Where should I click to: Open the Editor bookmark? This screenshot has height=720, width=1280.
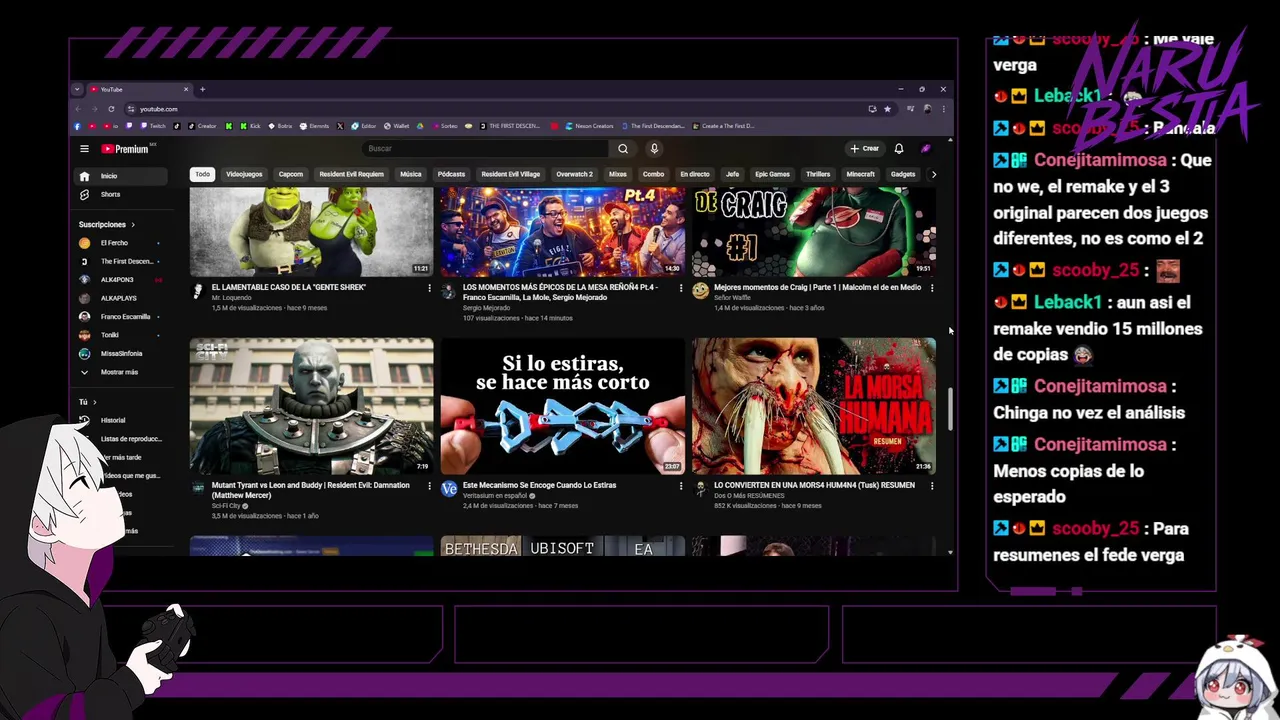[363, 126]
